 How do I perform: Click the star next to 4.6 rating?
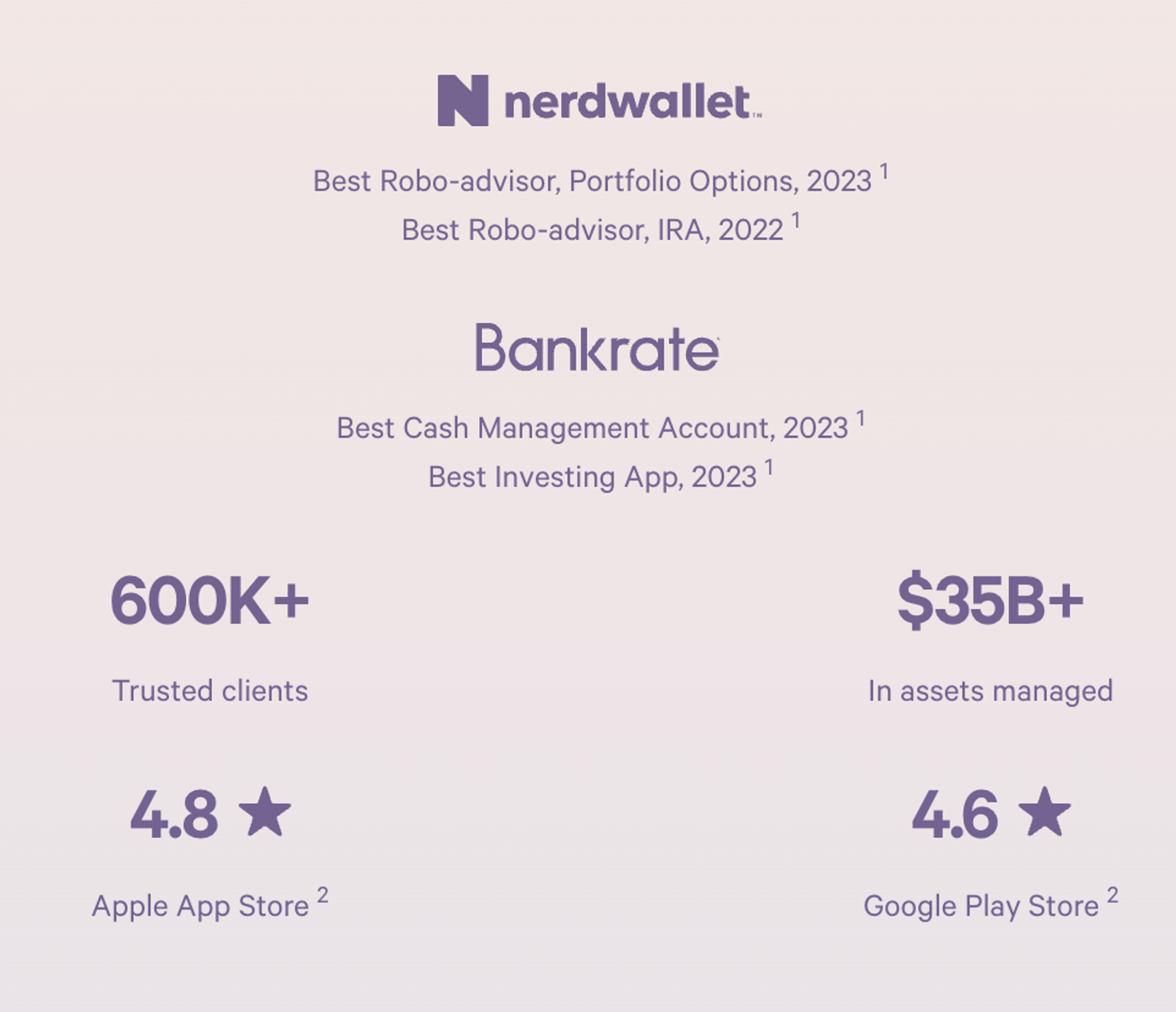(x=1044, y=812)
